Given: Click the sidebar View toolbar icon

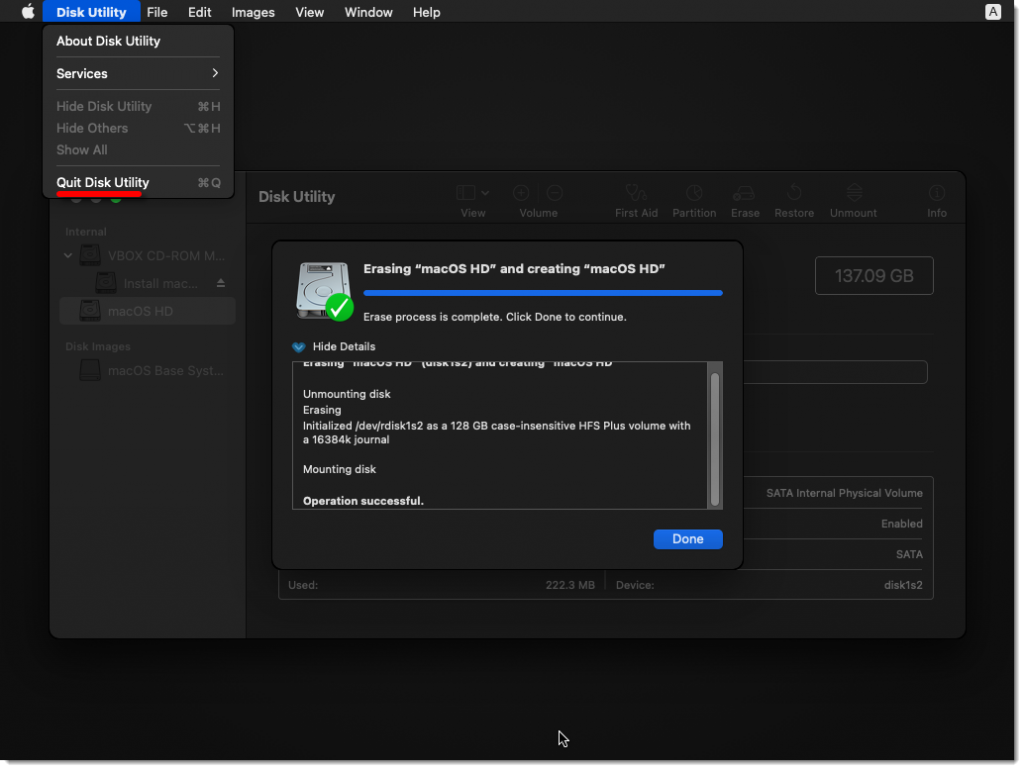Looking at the screenshot, I should [466, 193].
